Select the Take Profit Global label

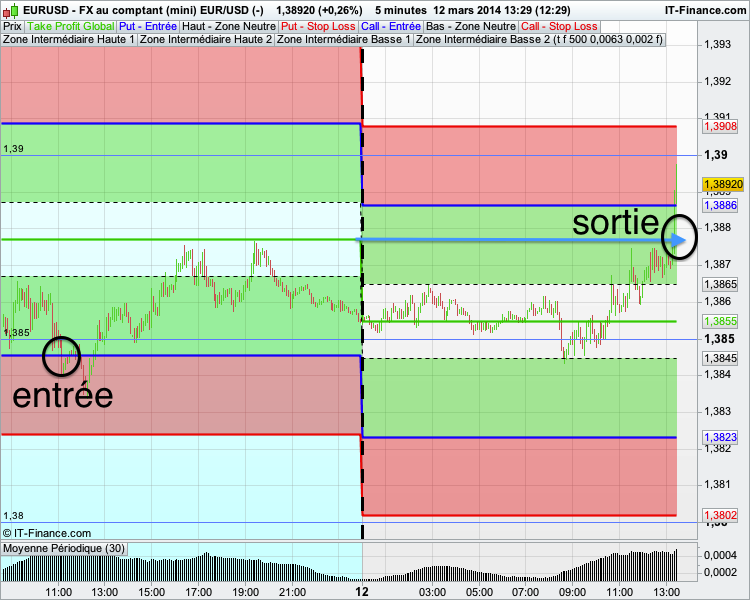(x=70, y=26)
